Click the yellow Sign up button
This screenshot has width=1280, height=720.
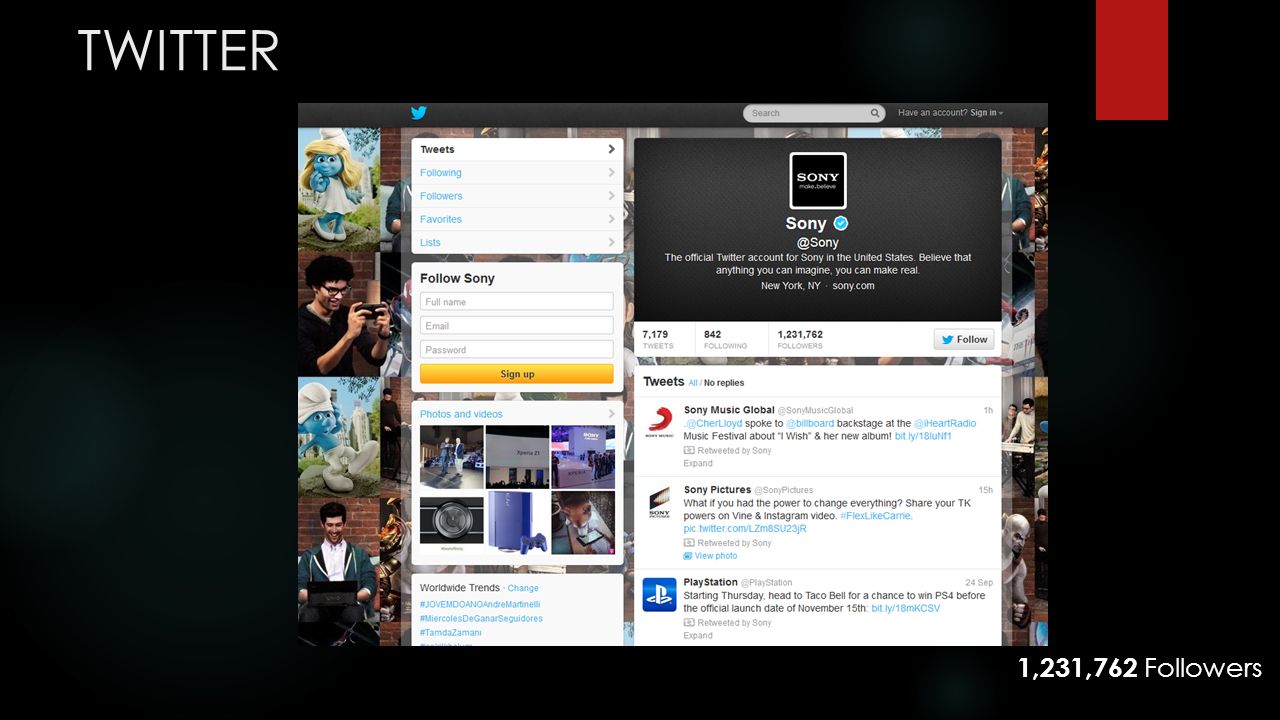click(516, 374)
